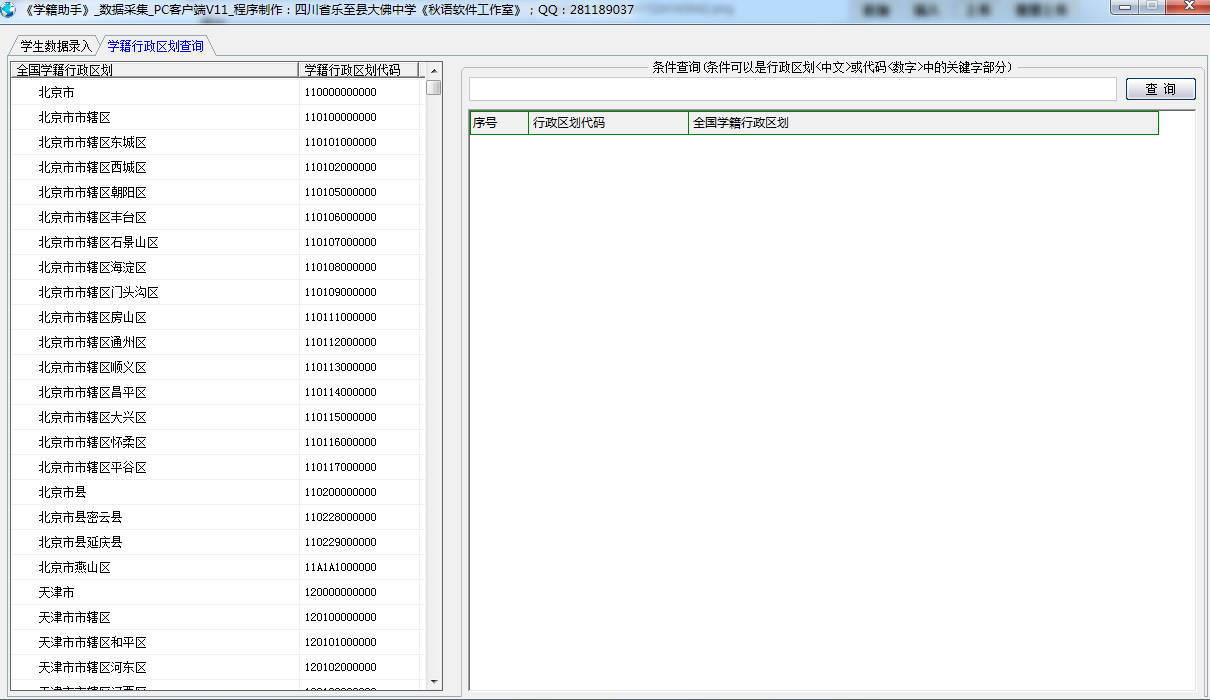The image size is (1210, 700).
Task: Click code cell 120000000000
Action: pyautogui.click(x=359, y=592)
